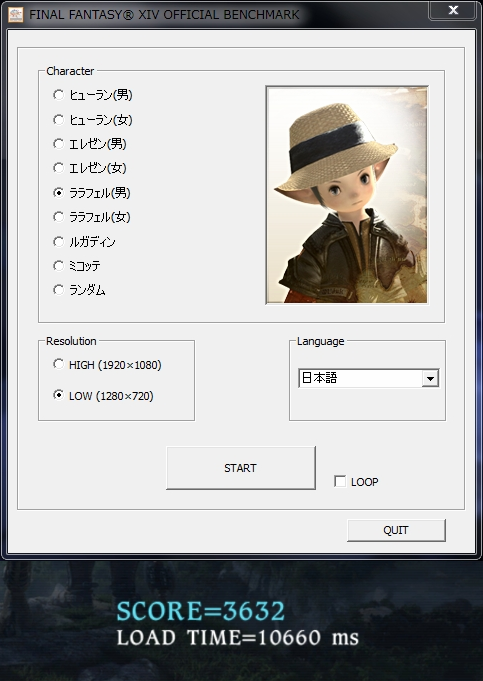
Task: Start the benchmark with START button
Action: click(241, 468)
